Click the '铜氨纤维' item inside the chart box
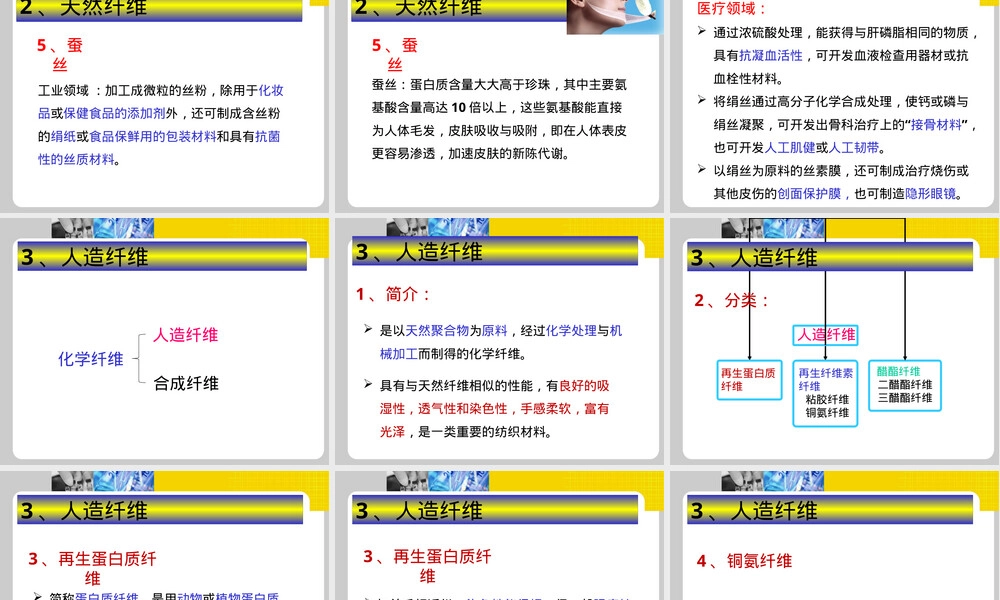Screen dimensions: 1000x600 [x=827, y=413]
